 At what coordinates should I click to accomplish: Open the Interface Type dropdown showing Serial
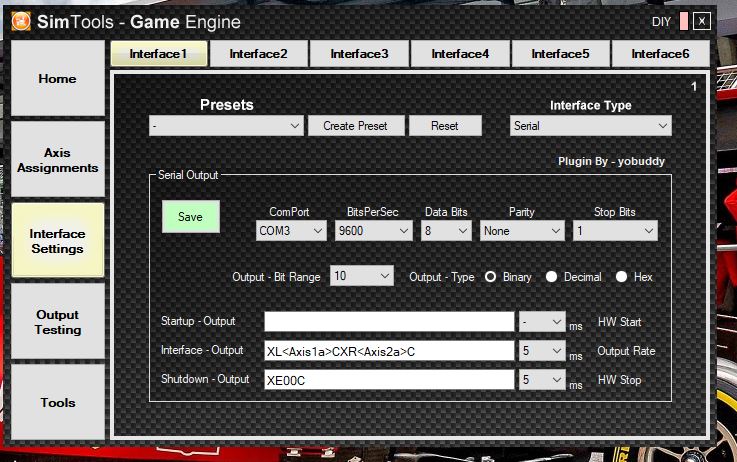590,126
